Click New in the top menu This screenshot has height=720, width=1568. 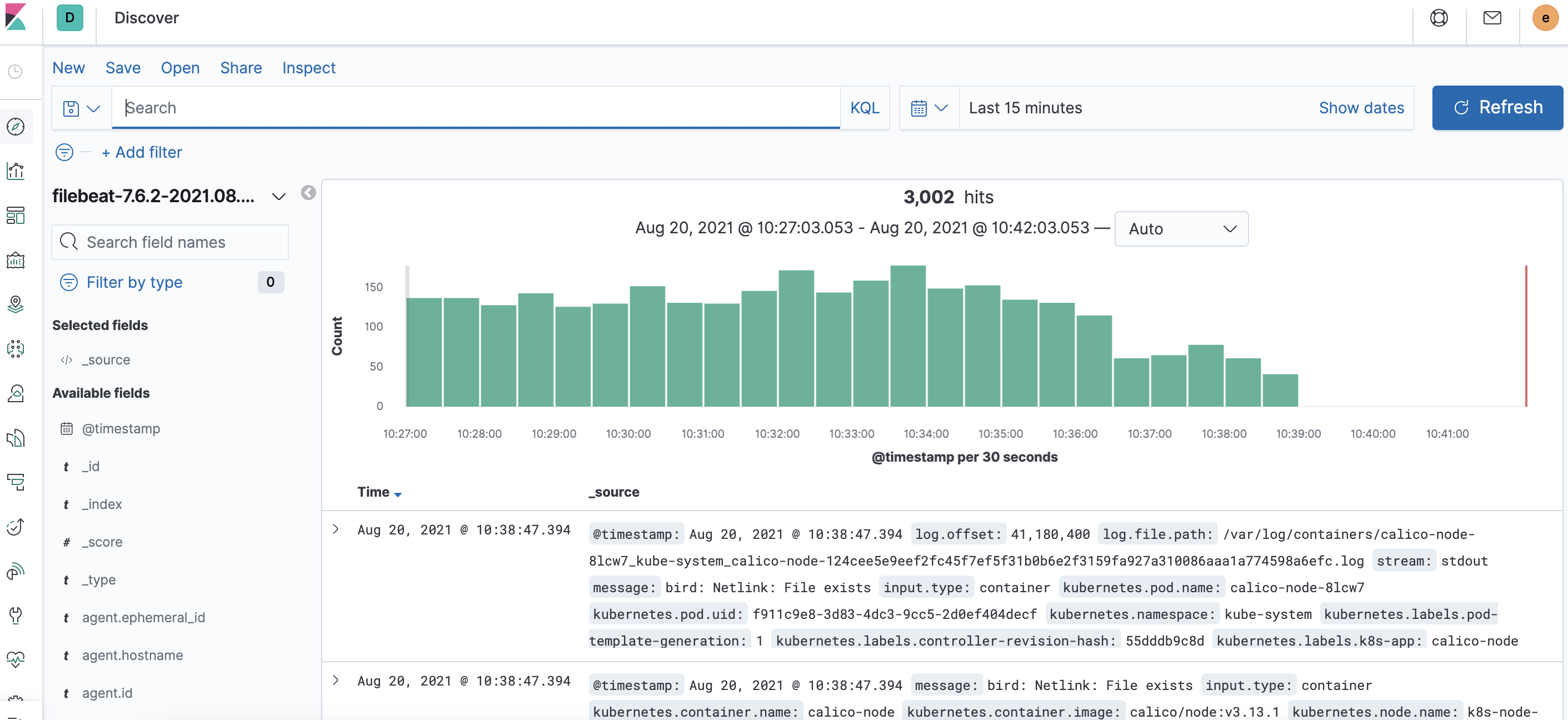[x=68, y=68]
